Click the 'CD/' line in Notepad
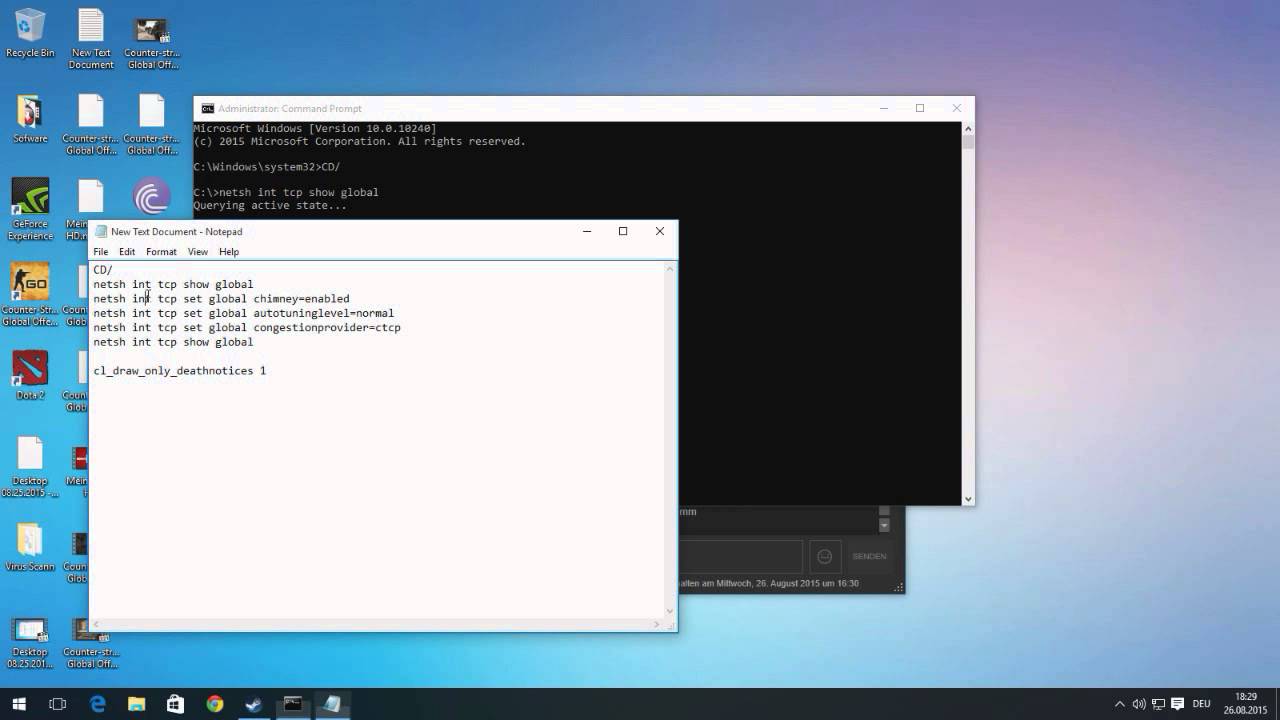Viewport: 1280px width, 720px height. click(x=103, y=270)
